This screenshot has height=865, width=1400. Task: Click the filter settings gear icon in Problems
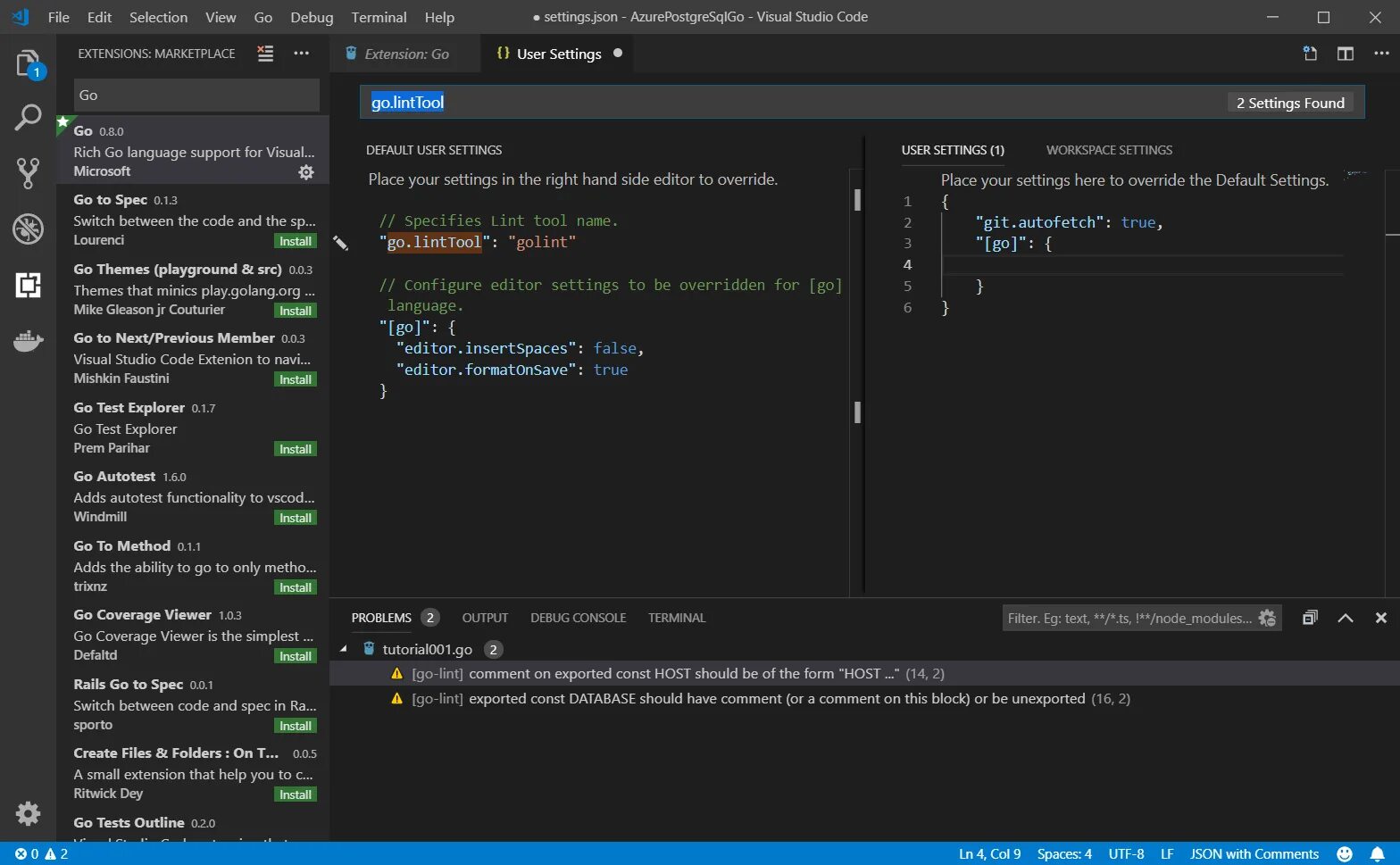[1267, 618]
